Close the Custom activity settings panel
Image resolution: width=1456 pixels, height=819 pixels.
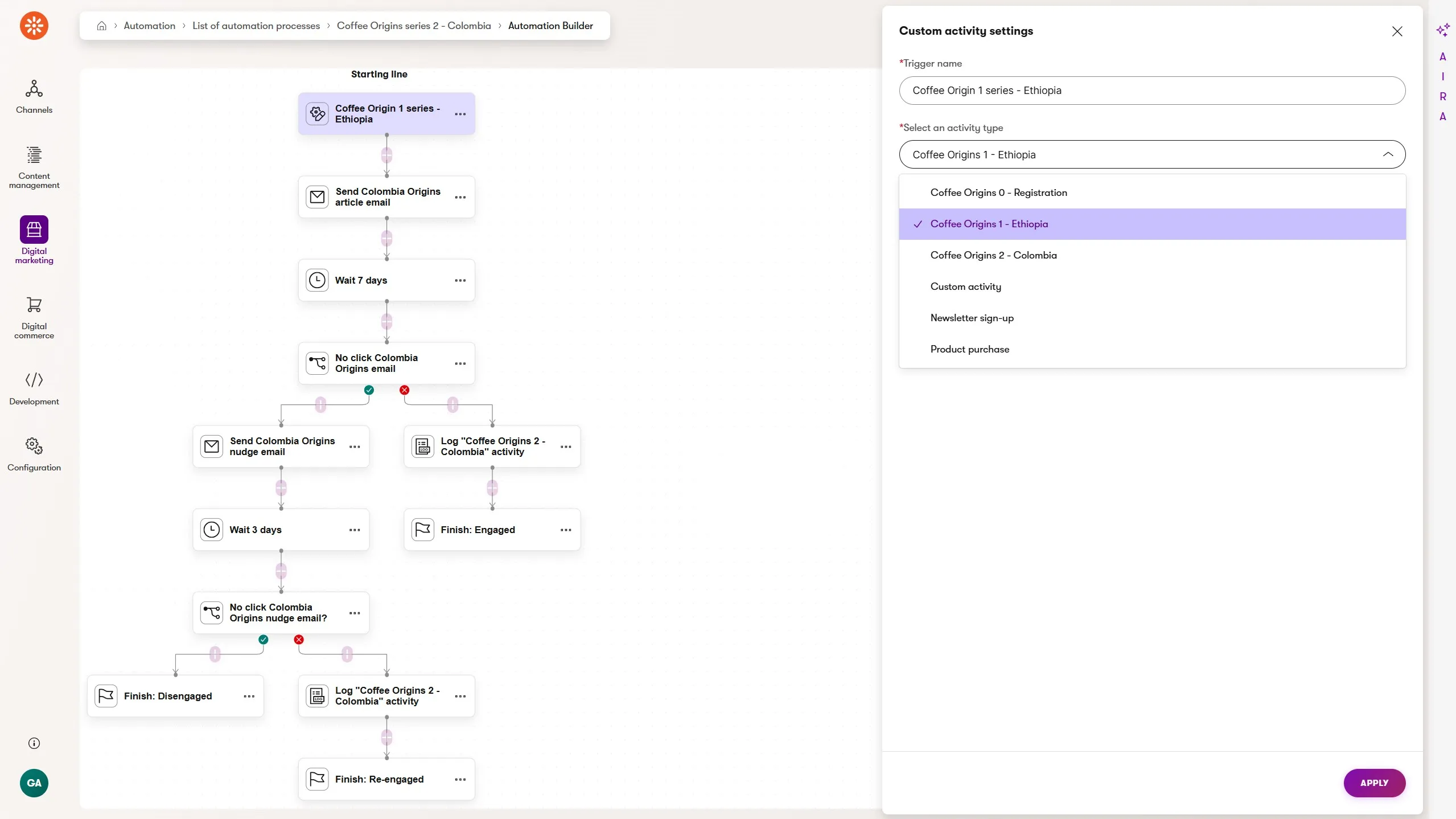pos(1396,31)
